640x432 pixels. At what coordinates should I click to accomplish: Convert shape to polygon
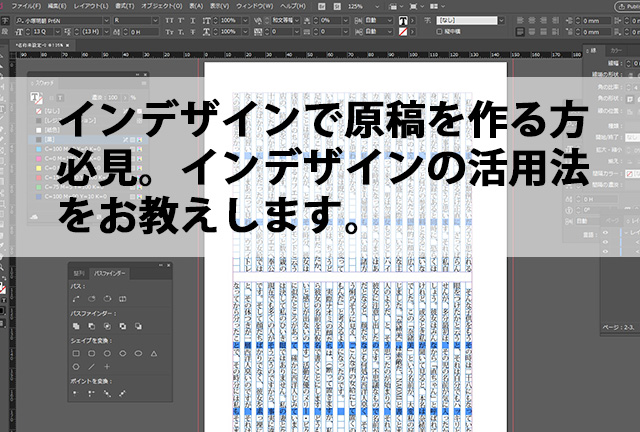76,367
